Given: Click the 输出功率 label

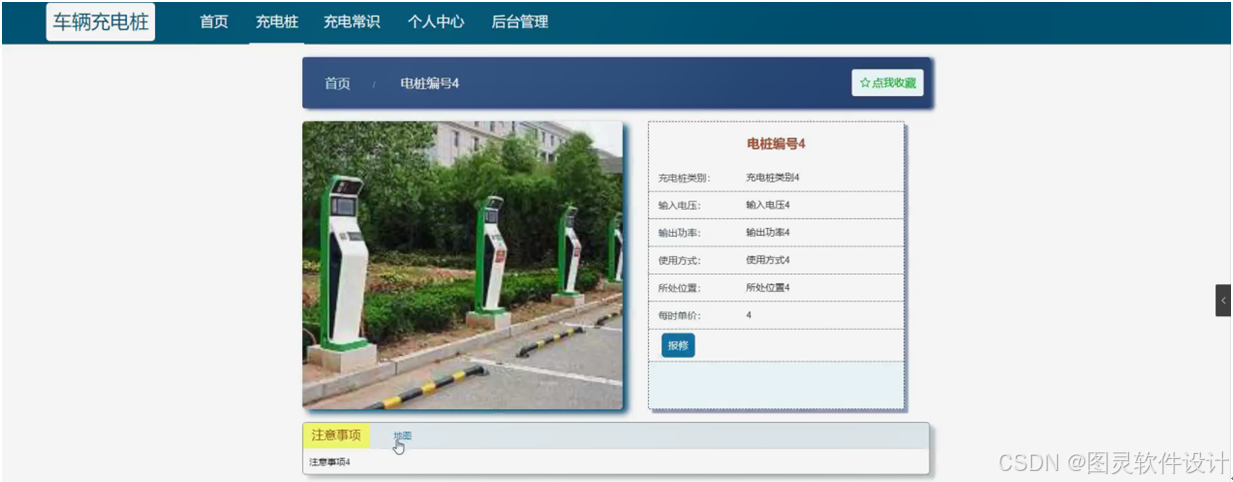Looking at the screenshot, I should coord(680,233).
